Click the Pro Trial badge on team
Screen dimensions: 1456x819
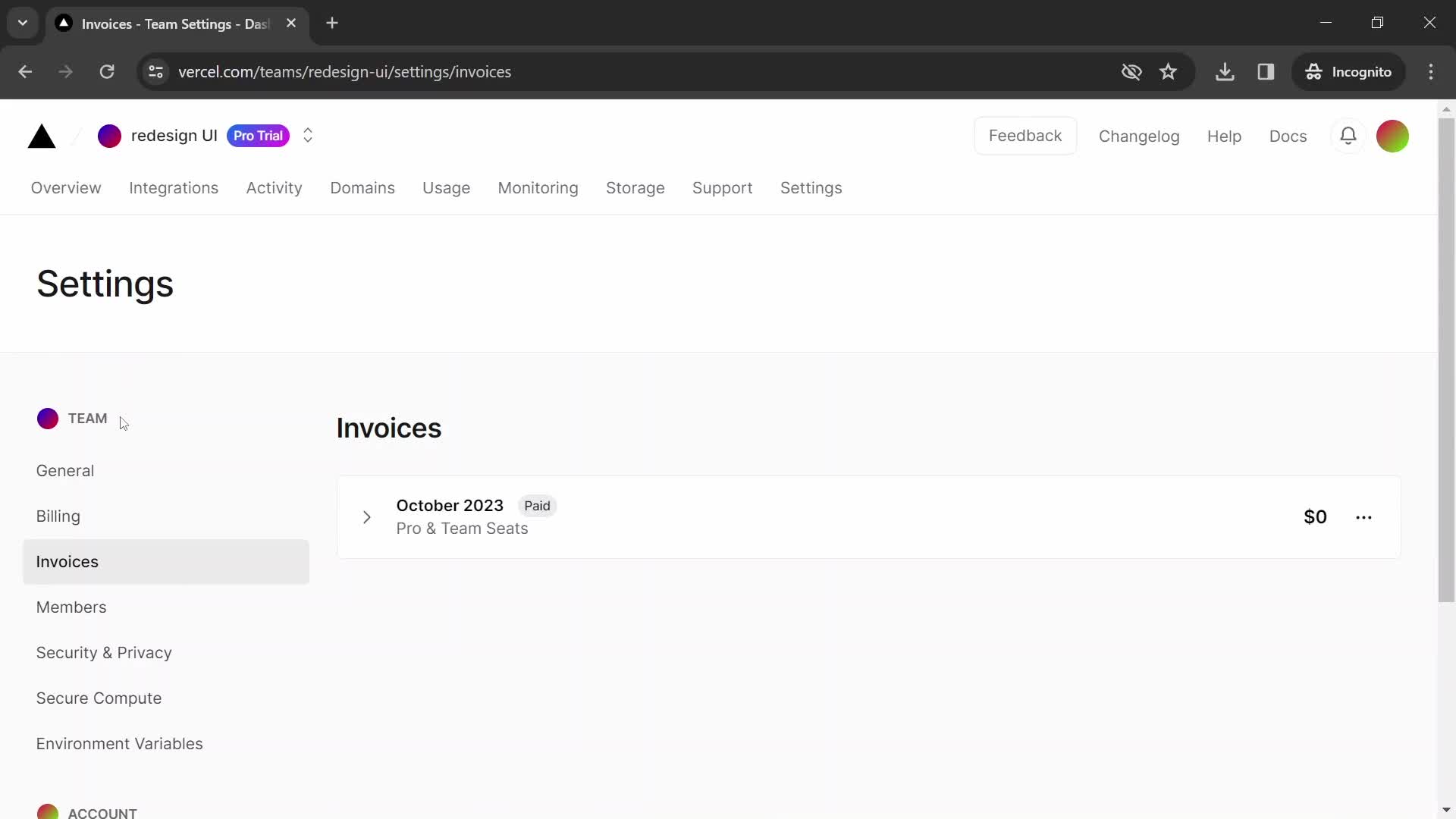click(x=258, y=135)
